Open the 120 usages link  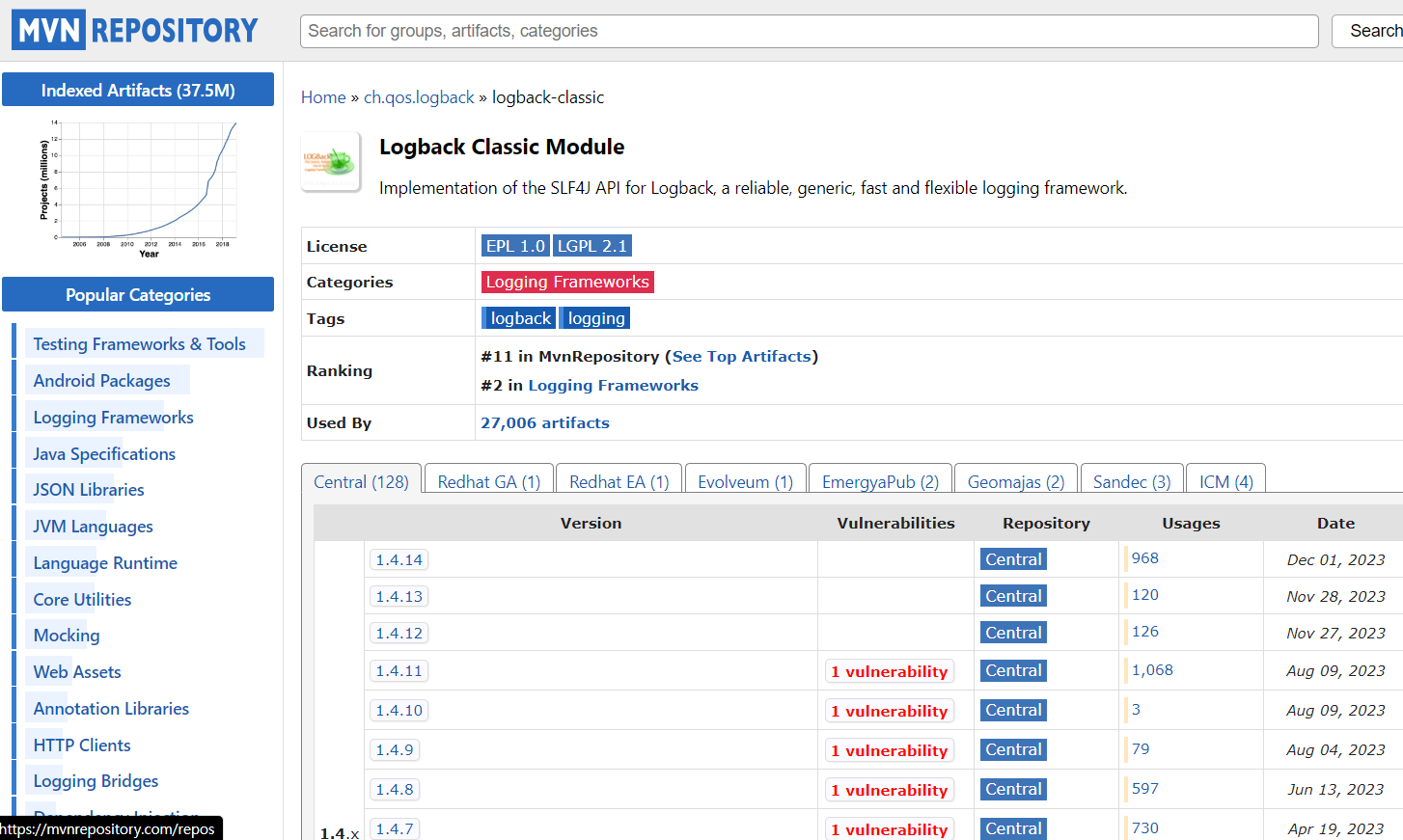pyautogui.click(x=1145, y=595)
